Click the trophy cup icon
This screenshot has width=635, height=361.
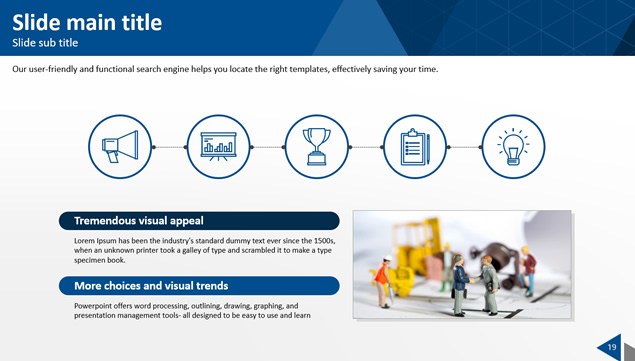point(317,147)
